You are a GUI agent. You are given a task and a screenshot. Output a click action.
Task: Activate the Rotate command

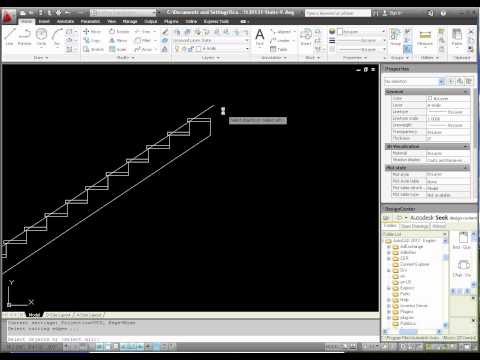[x=119, y=31]
